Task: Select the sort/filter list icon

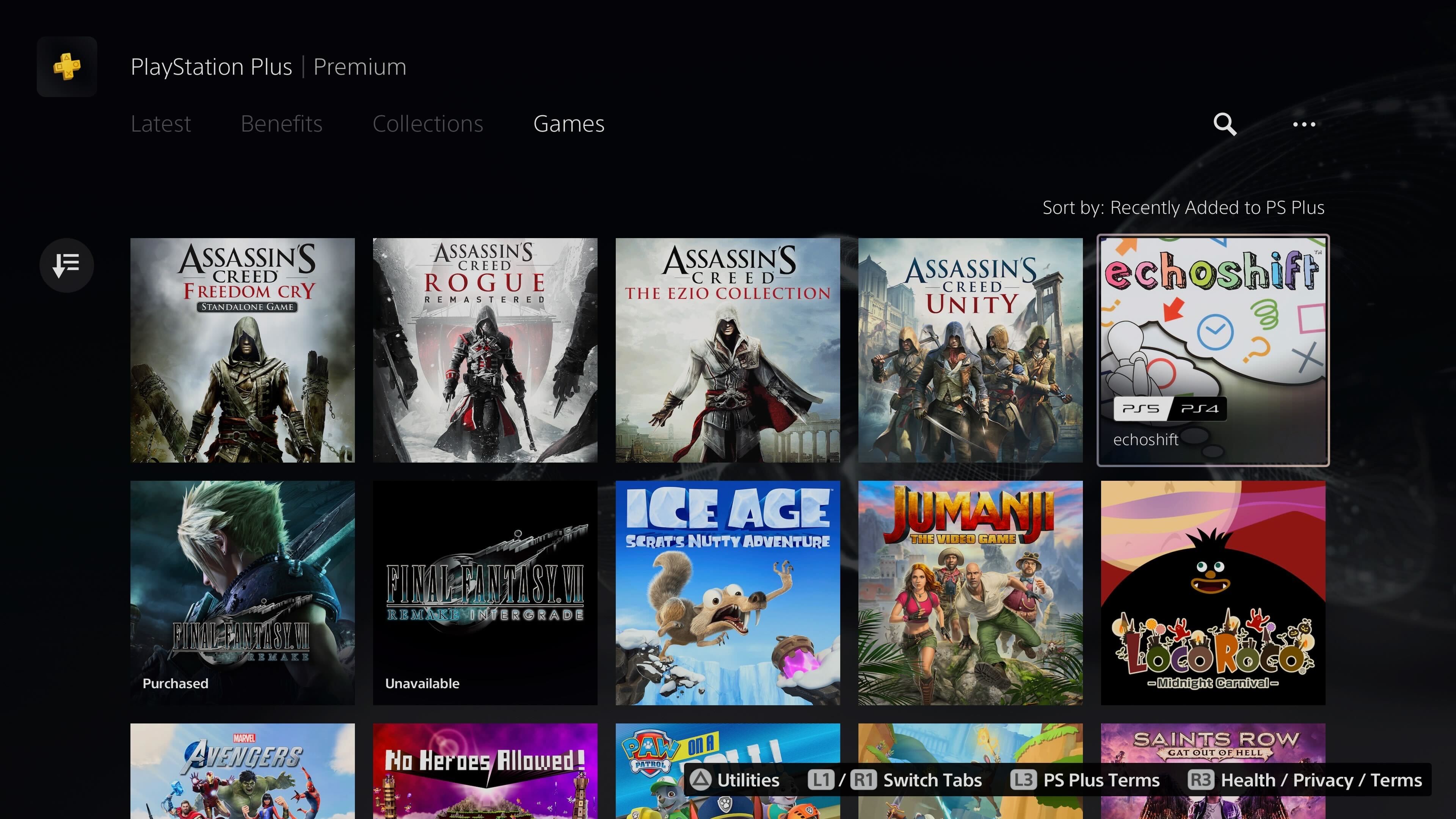Action: tap(67, 264)
